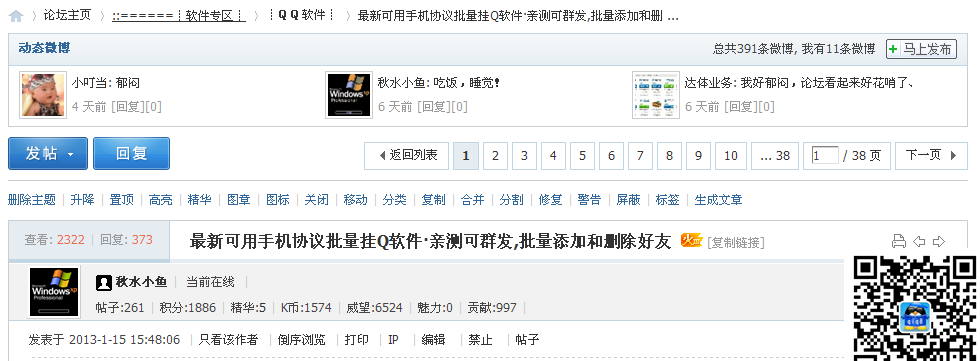Click the post author's Windows XP avatar
This screenshot has height=361, width=980.
[x=54, y=292]
